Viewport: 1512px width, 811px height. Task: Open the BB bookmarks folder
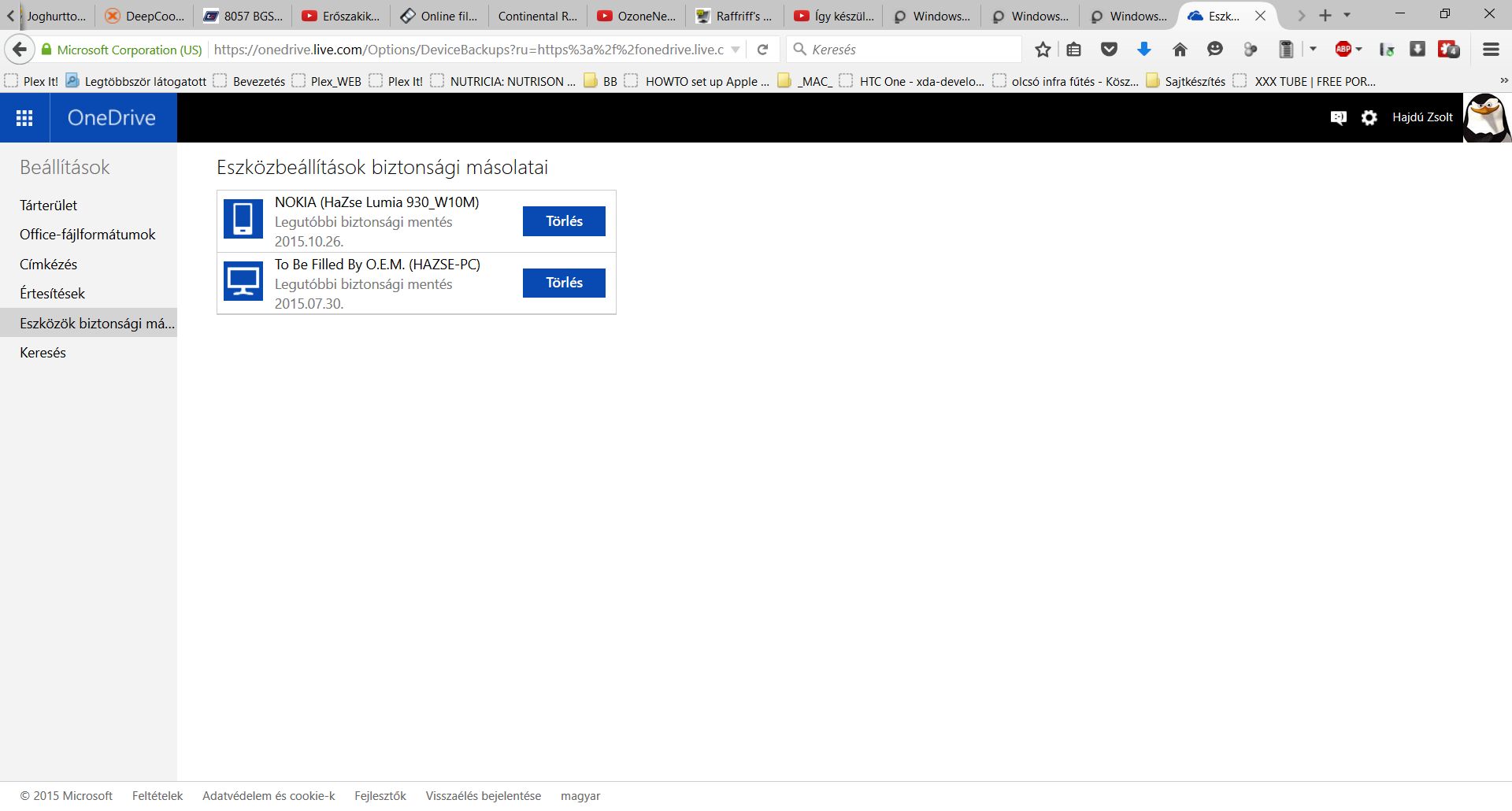601,81
